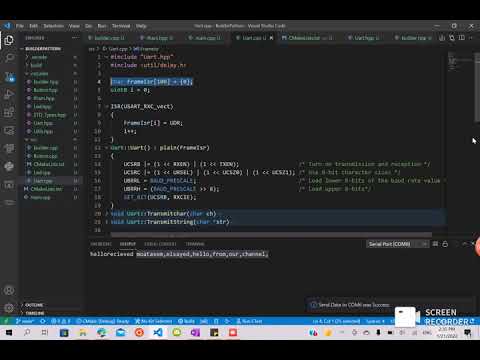The width and height of the screenshot is (480, 360).
Task: Toggle the output scroll lock icon
Action: [445, 244]
